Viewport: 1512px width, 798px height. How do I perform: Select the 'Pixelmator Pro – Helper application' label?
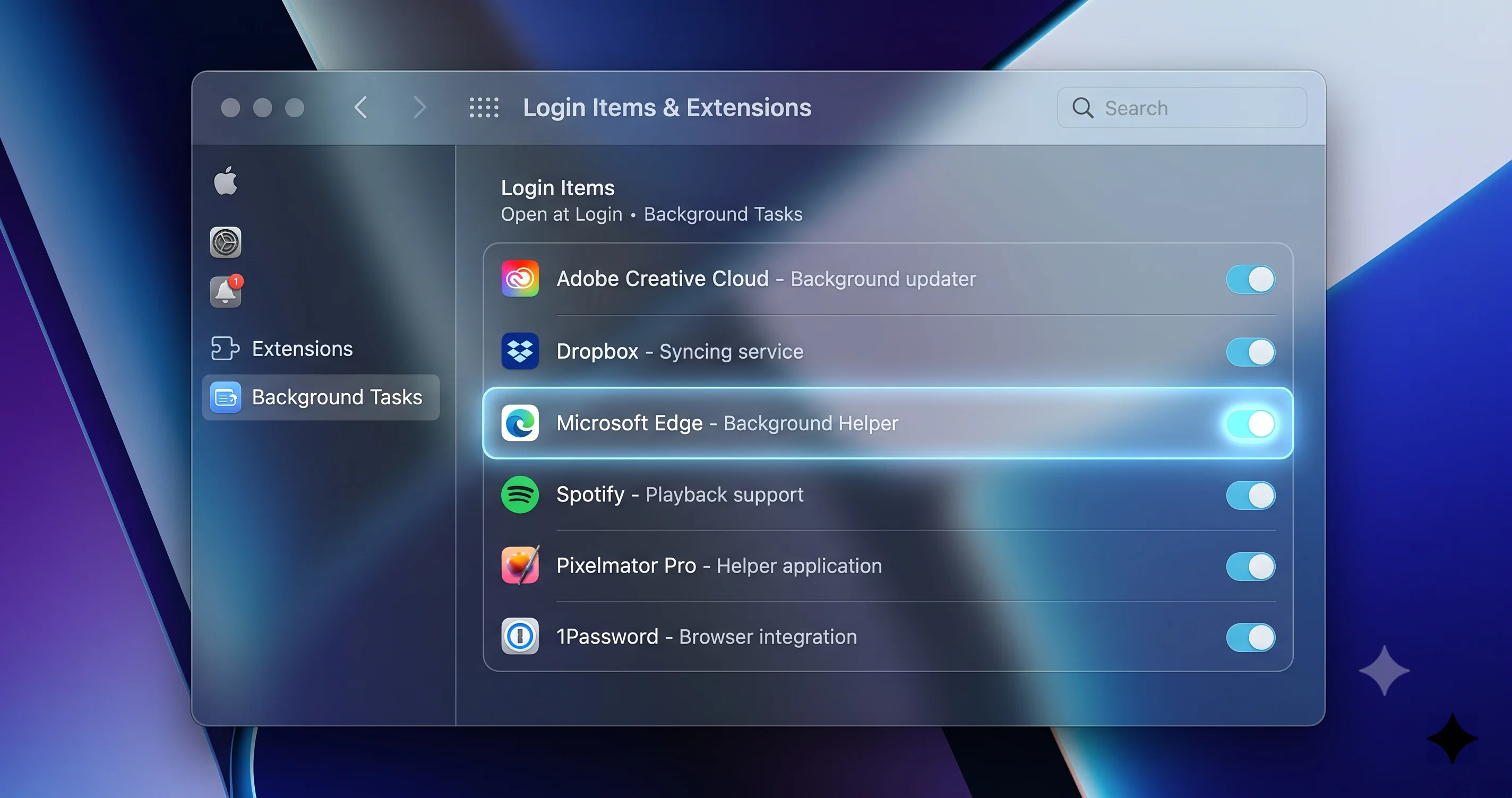click(x=719, y=566)
